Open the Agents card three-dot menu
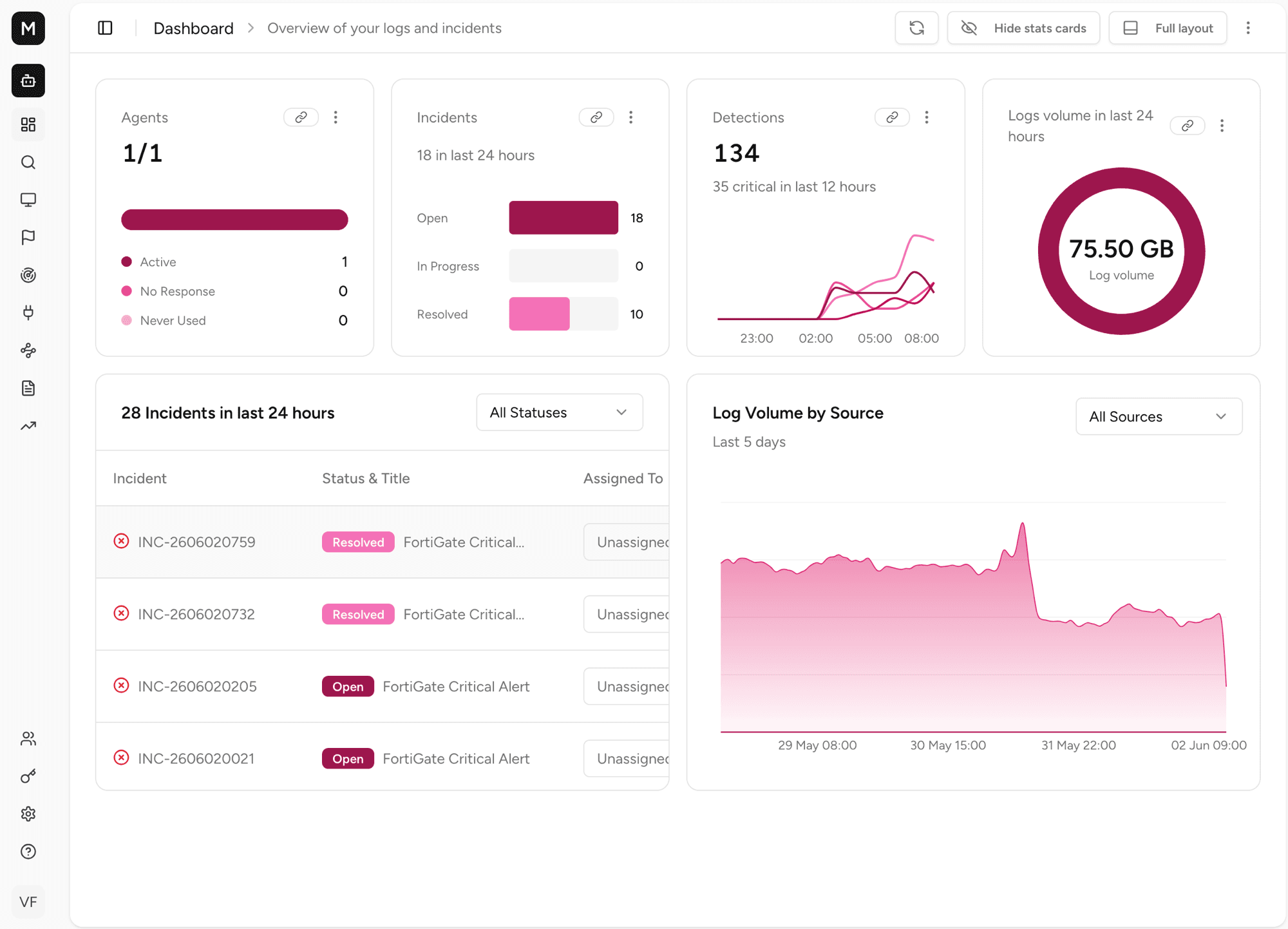The height and width of the screenshot is (929, 1288). point(336,117)
